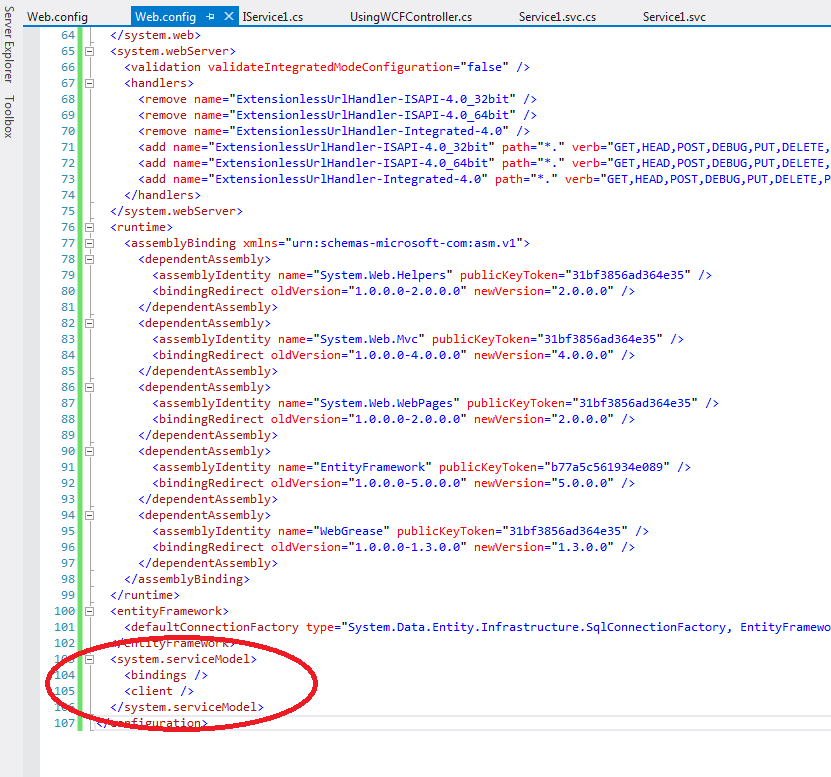Click "System.Web.Mvc" assembly name
The width and height of the screenshot is (831, 777).
(x=369, y=339)
